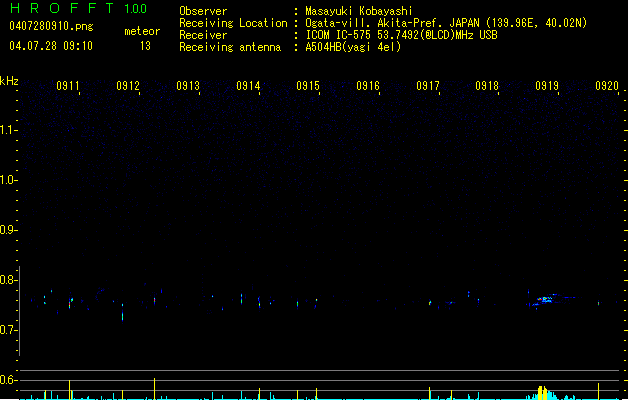Click the meteor count label

(142, 31)
